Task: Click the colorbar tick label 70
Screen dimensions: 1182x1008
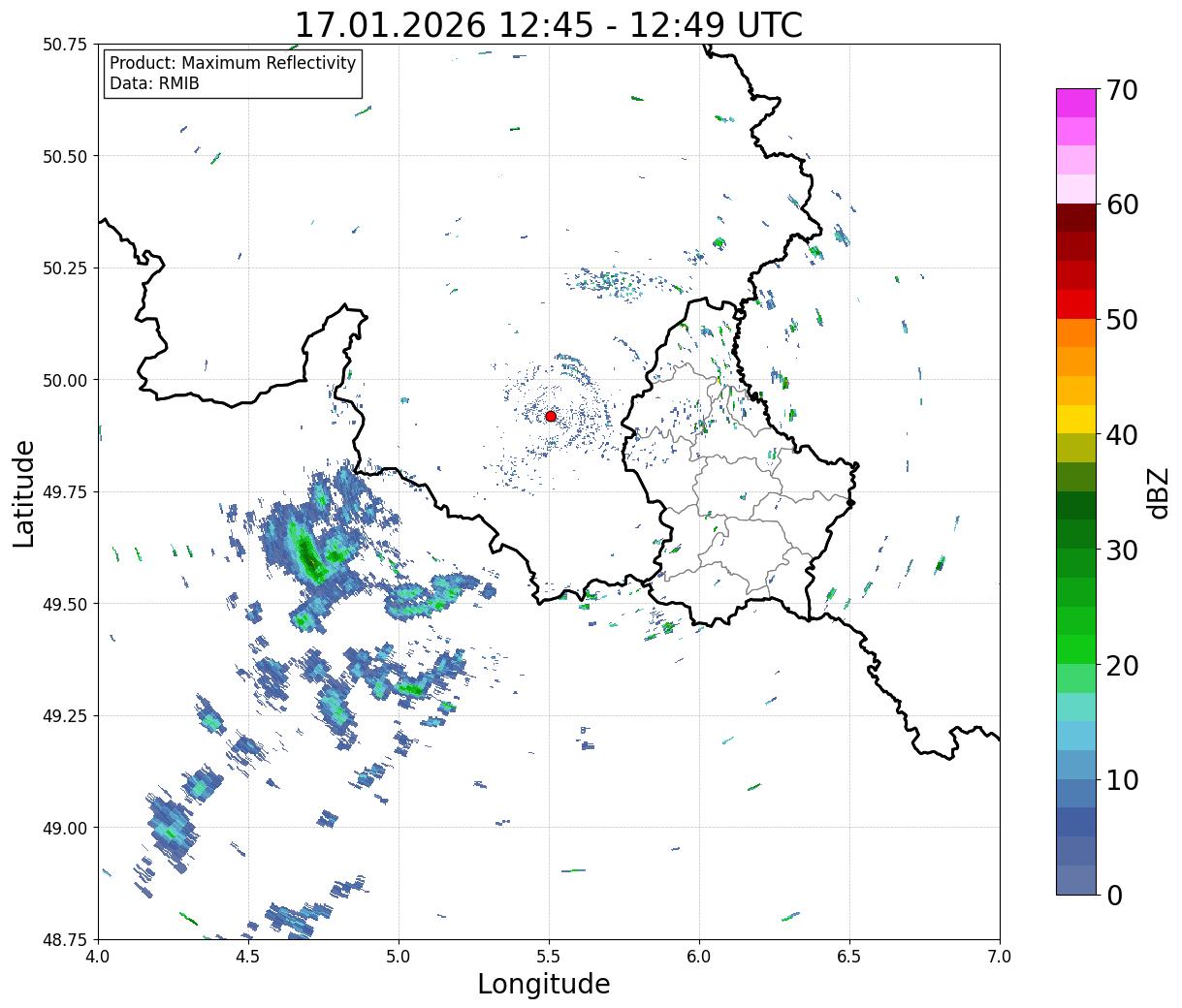Action: (1121, 89)
